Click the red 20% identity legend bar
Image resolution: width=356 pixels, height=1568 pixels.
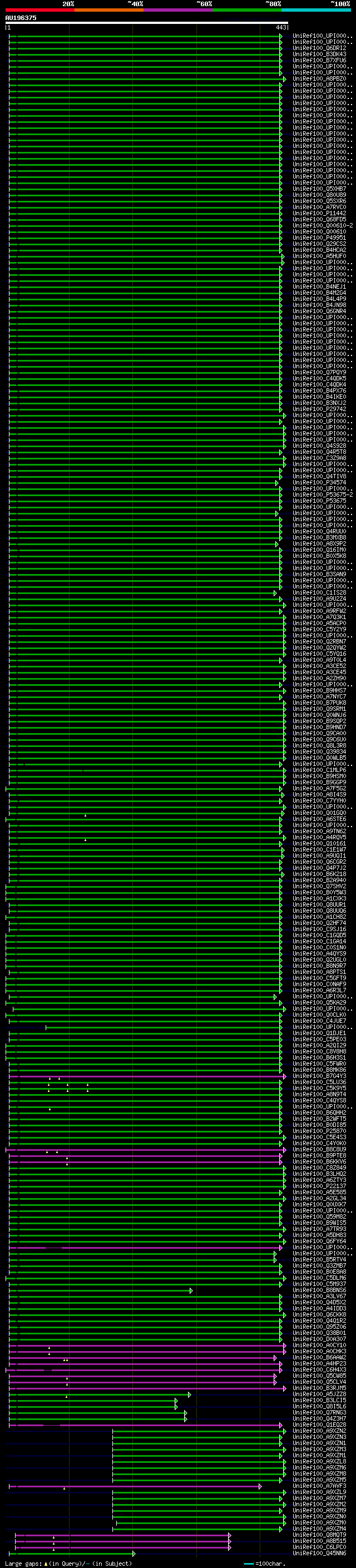pos(39,10)
